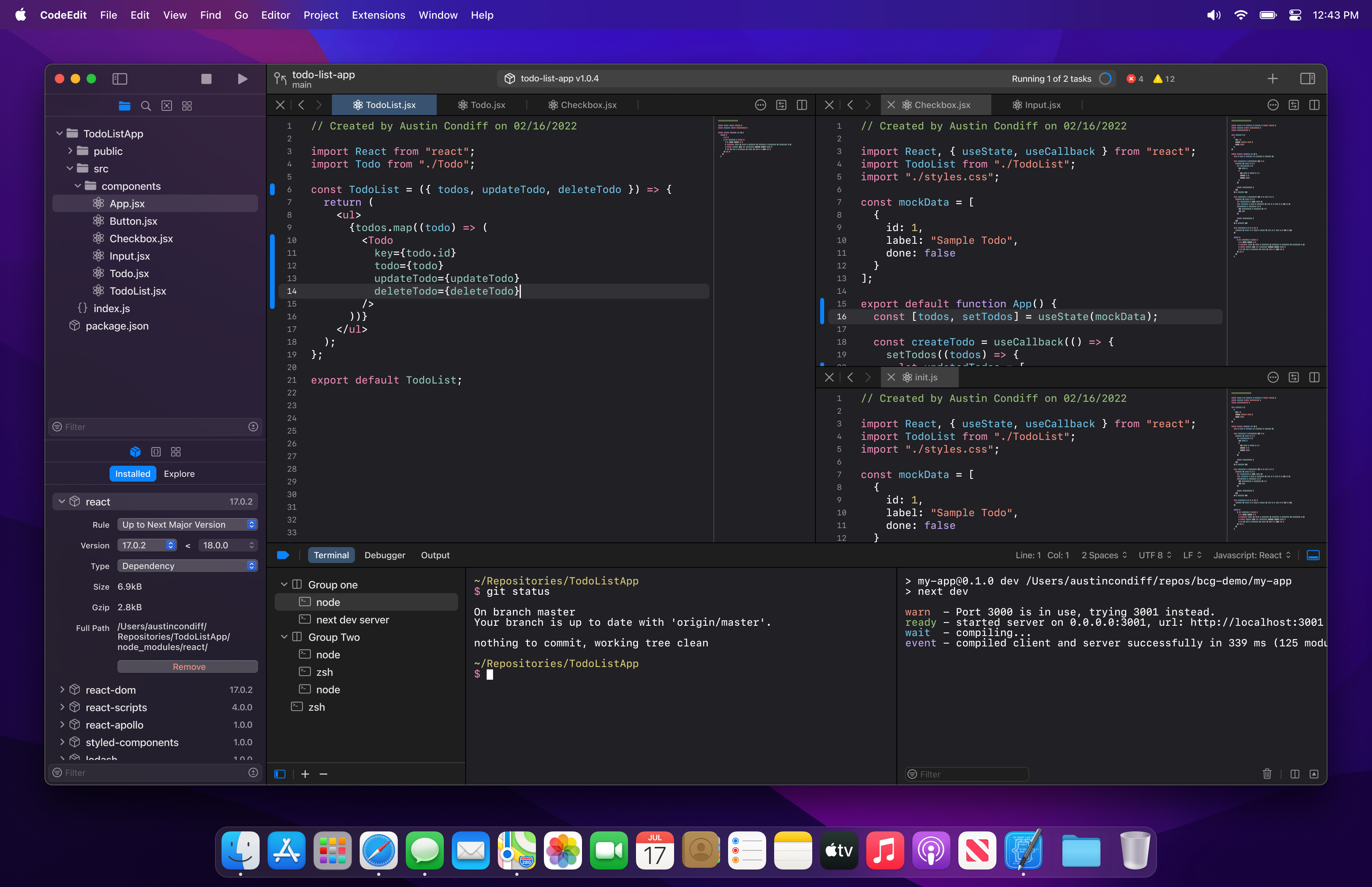The height and width of the screenshot is (887, 1372).
Task: Stop the currently running task
Action: tap(207, 79)
